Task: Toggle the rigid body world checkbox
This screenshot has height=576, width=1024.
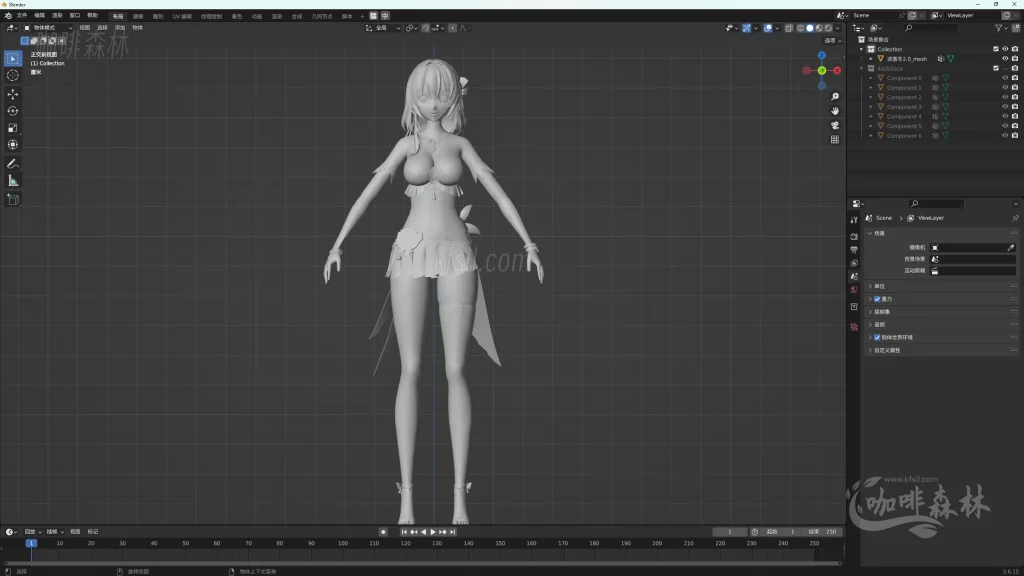Action: click(877, 338)
